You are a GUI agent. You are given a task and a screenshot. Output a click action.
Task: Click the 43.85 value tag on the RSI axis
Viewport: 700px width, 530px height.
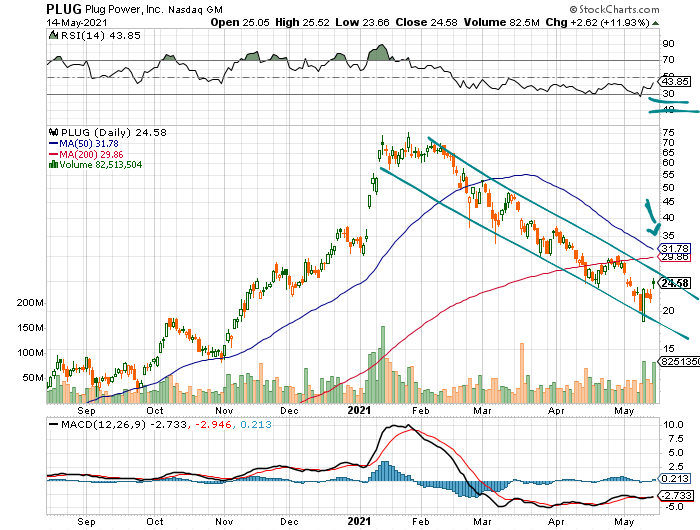tap(675, 82)
